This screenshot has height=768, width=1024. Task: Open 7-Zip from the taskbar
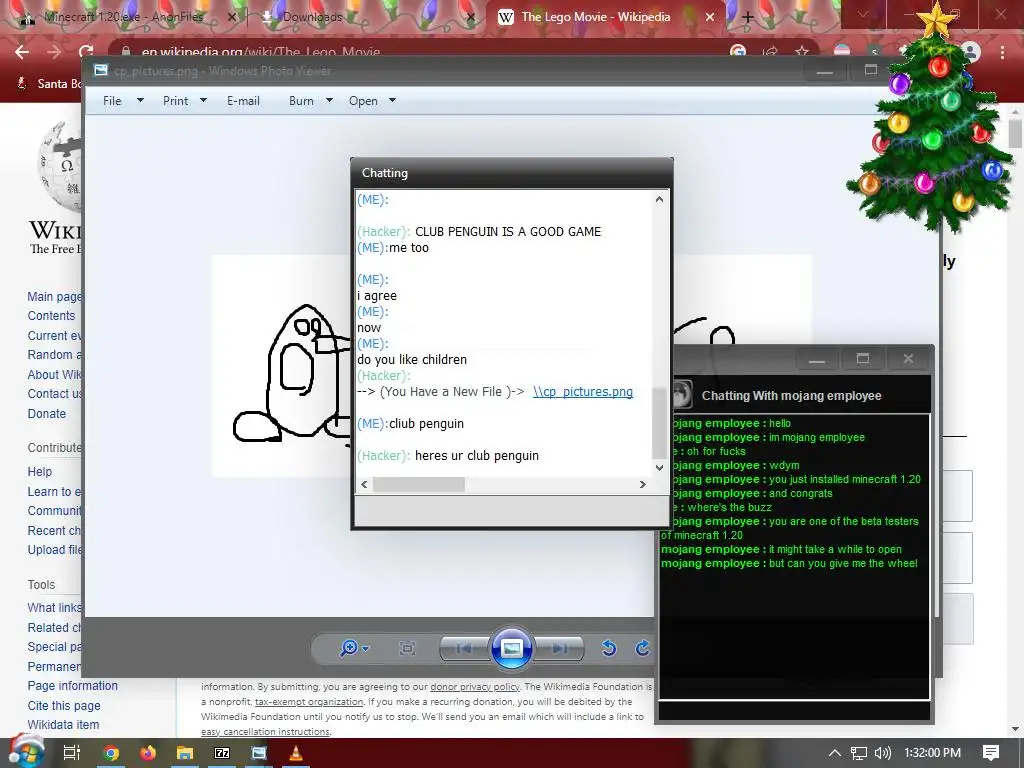222,753
